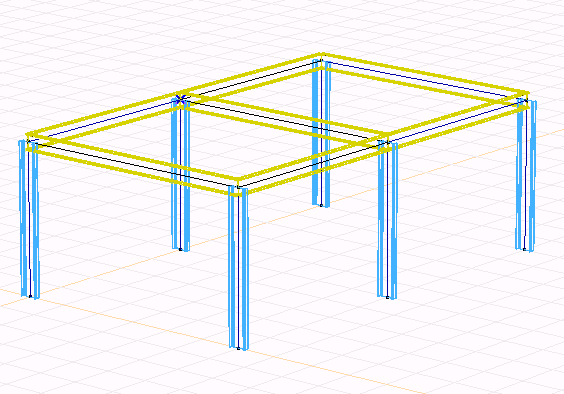Select the base node of the rearmost column

tap(321, 205)
